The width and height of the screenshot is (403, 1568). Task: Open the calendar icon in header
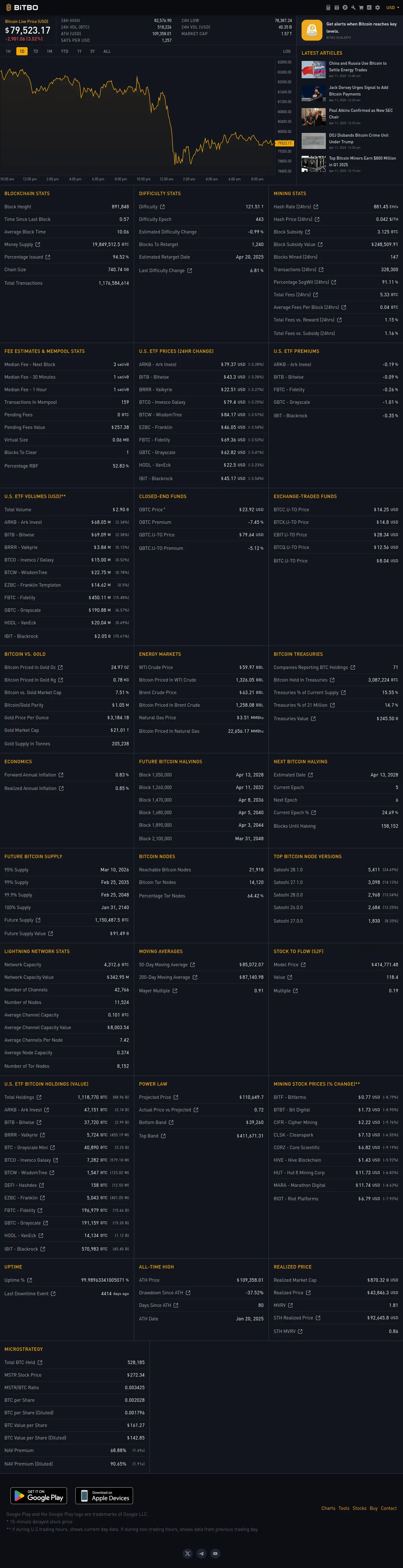pyautogui.click(x=337, y=7)
